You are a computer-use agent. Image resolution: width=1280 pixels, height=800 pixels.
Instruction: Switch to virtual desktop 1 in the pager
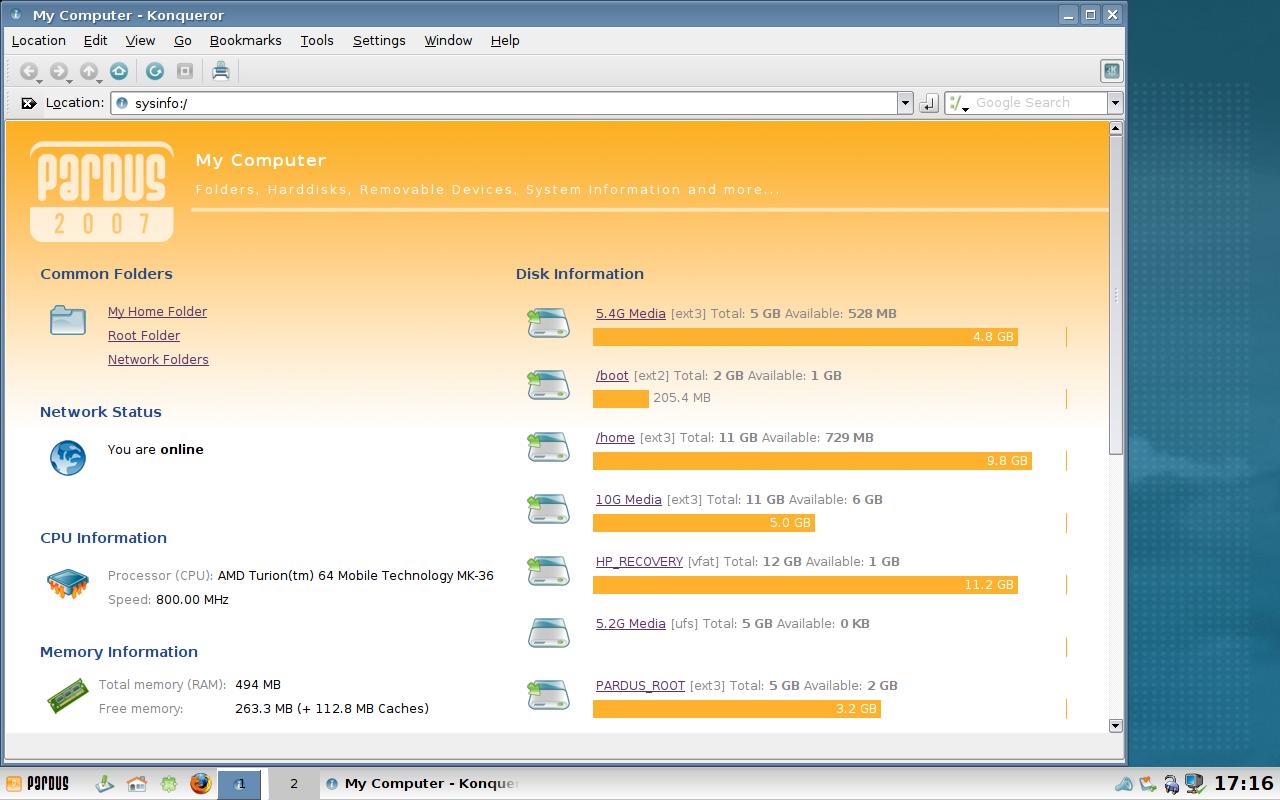click(x=240, y=784)
